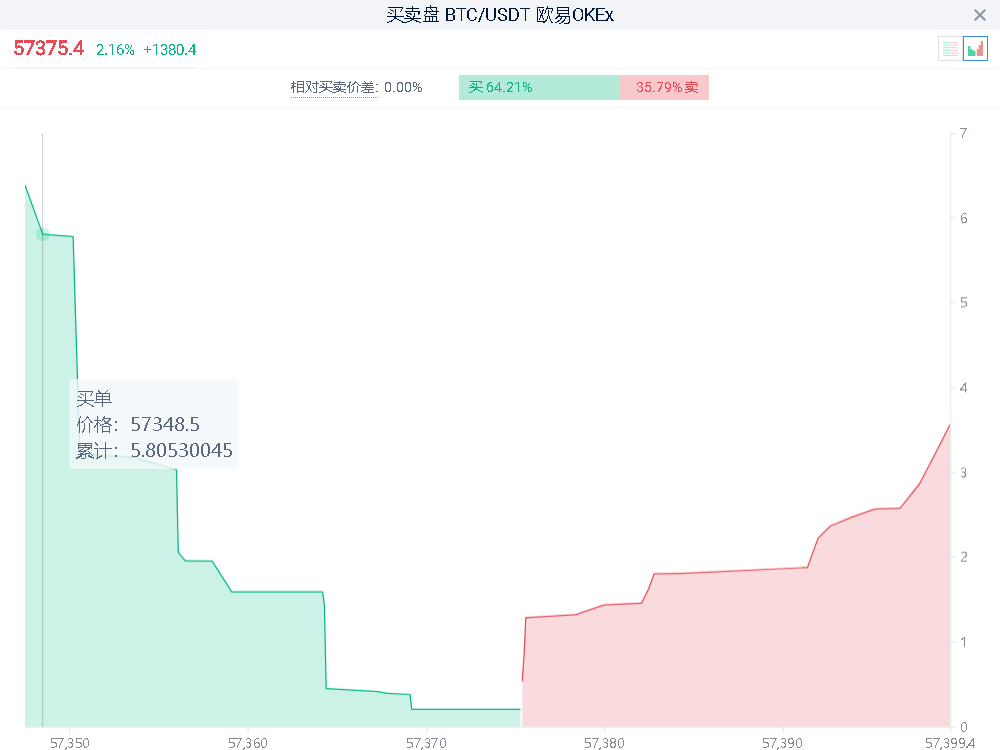Click the 2.16% change value
1000x750 pixels.
115,50
